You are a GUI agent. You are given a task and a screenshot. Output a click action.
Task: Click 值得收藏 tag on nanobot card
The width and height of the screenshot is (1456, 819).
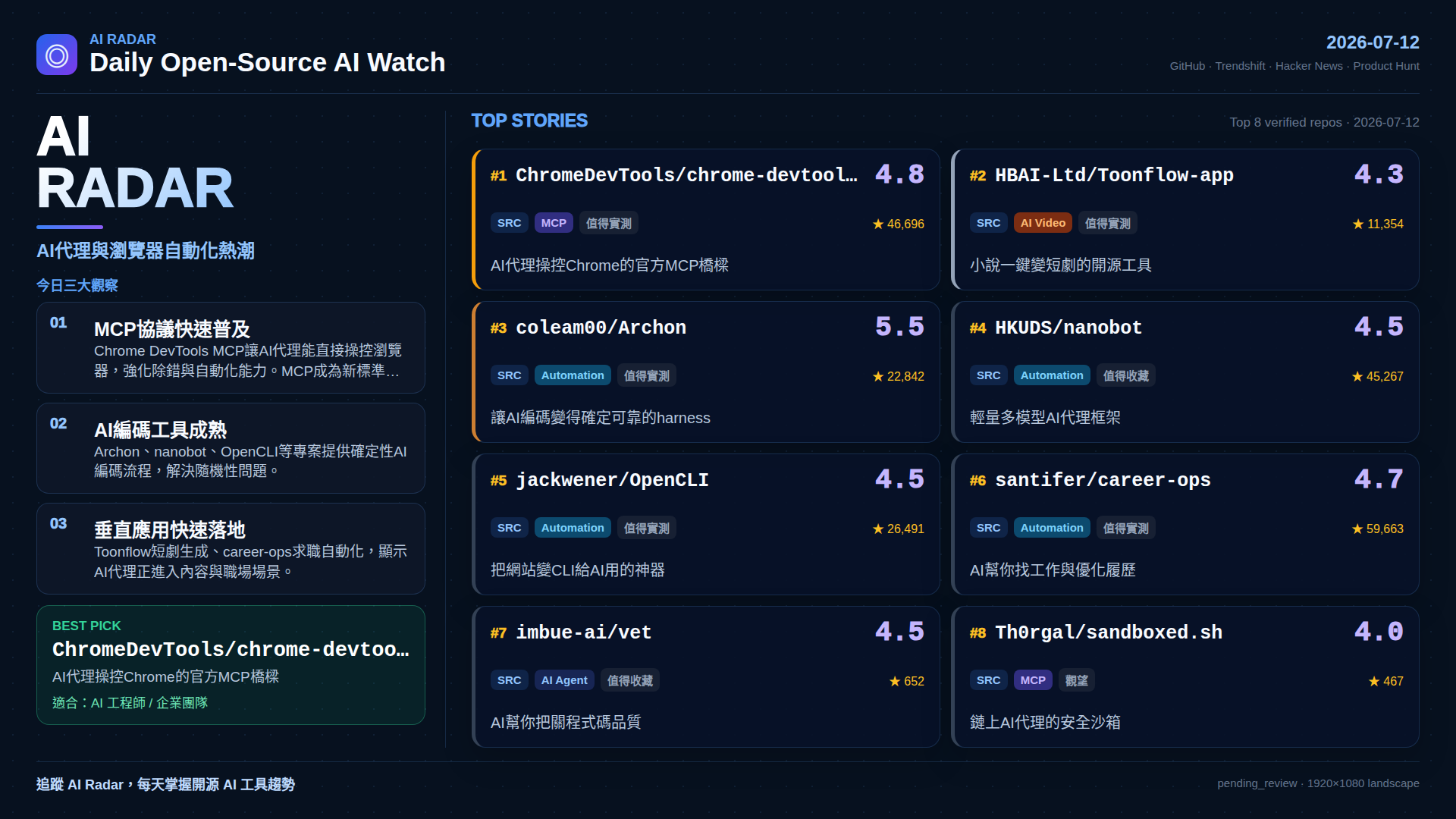tap(1125, 375)
